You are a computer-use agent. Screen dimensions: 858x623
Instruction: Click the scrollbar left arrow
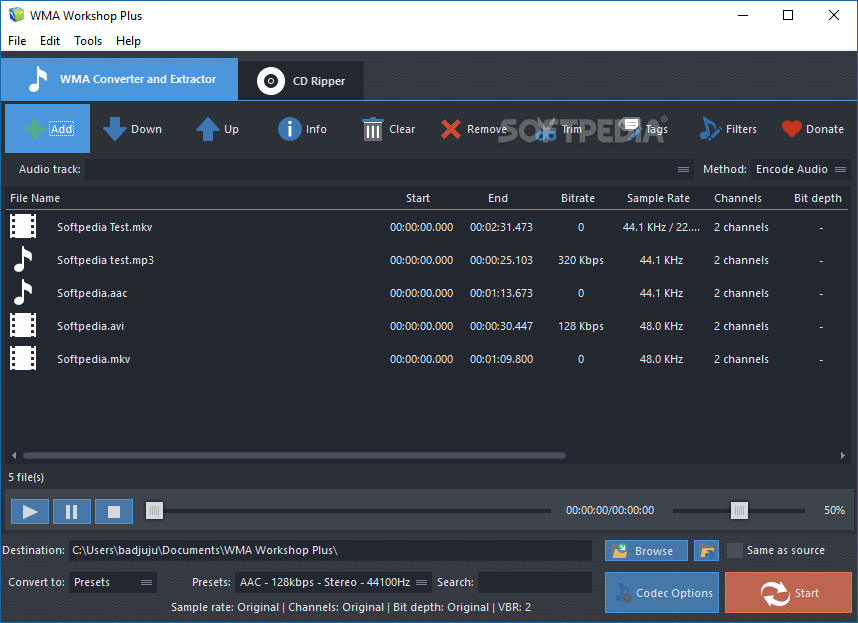point(14,455)
